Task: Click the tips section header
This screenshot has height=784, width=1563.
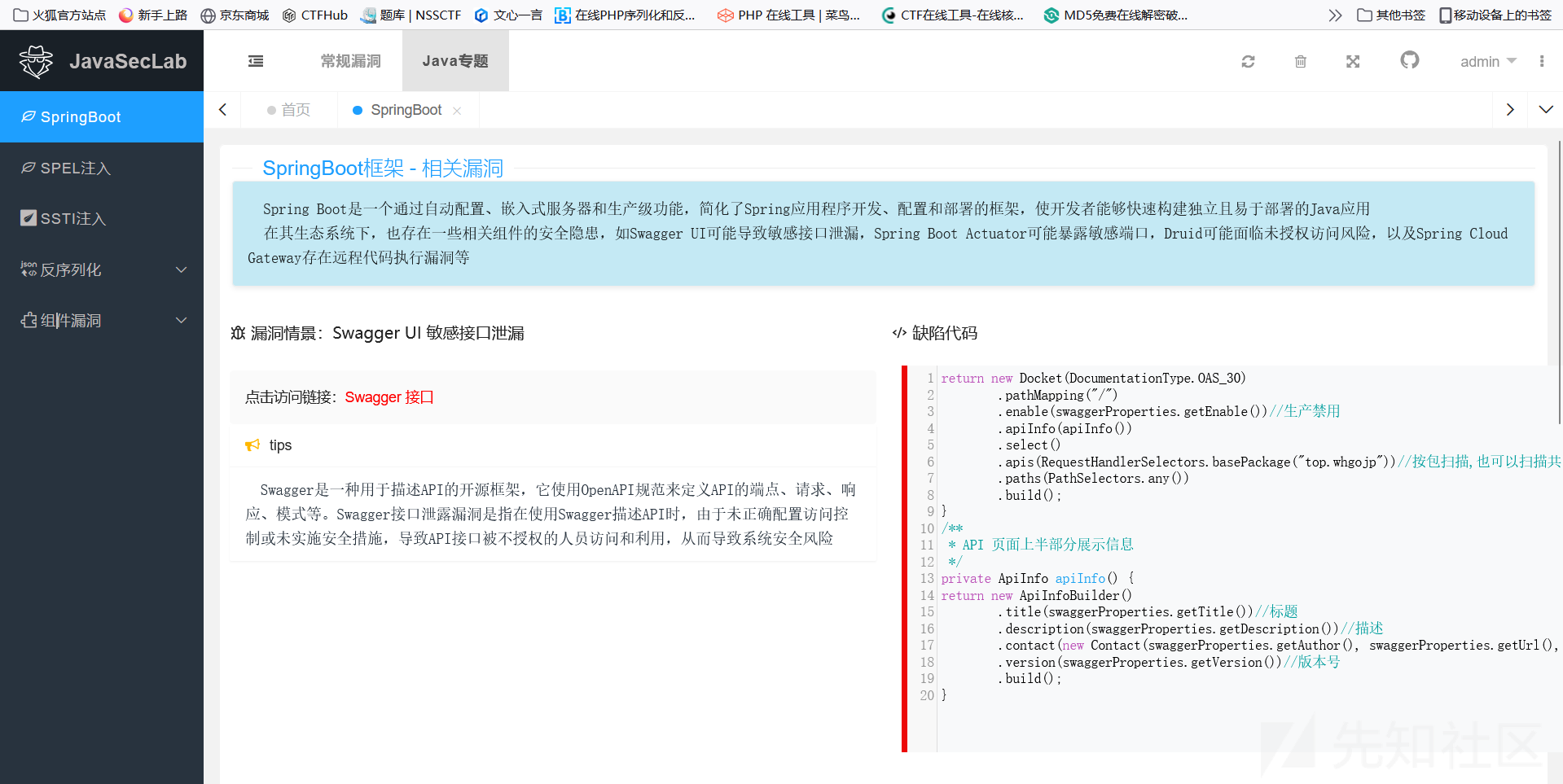Action: pyautogui.click(x=553, y=445)
